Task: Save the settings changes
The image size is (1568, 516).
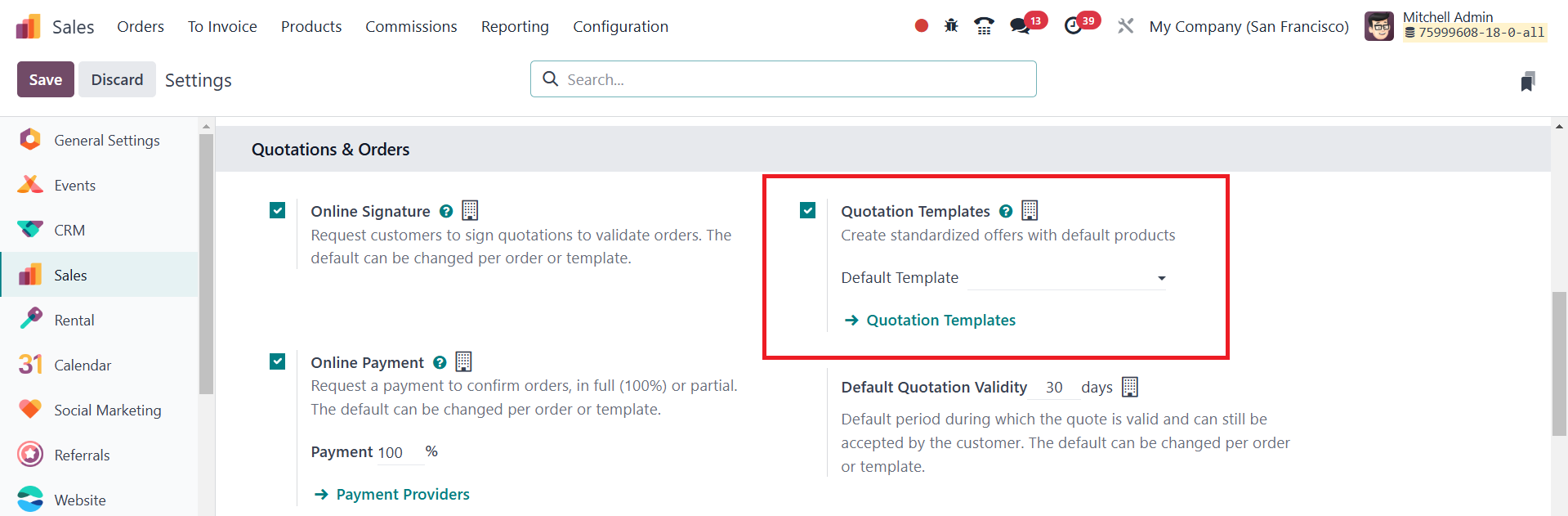Action: [46, 79]
